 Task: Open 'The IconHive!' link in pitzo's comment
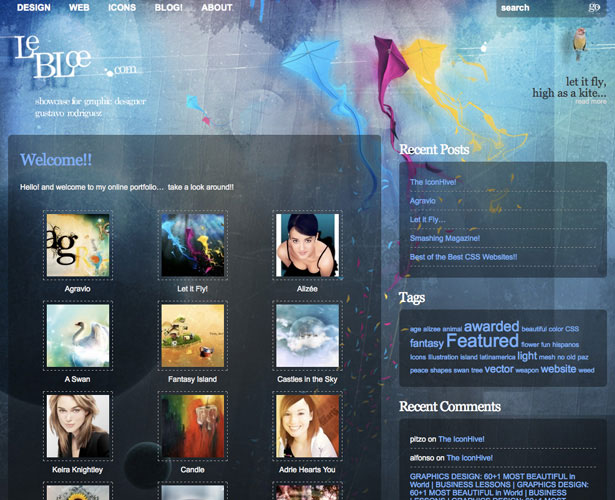[x=461, y=439]
